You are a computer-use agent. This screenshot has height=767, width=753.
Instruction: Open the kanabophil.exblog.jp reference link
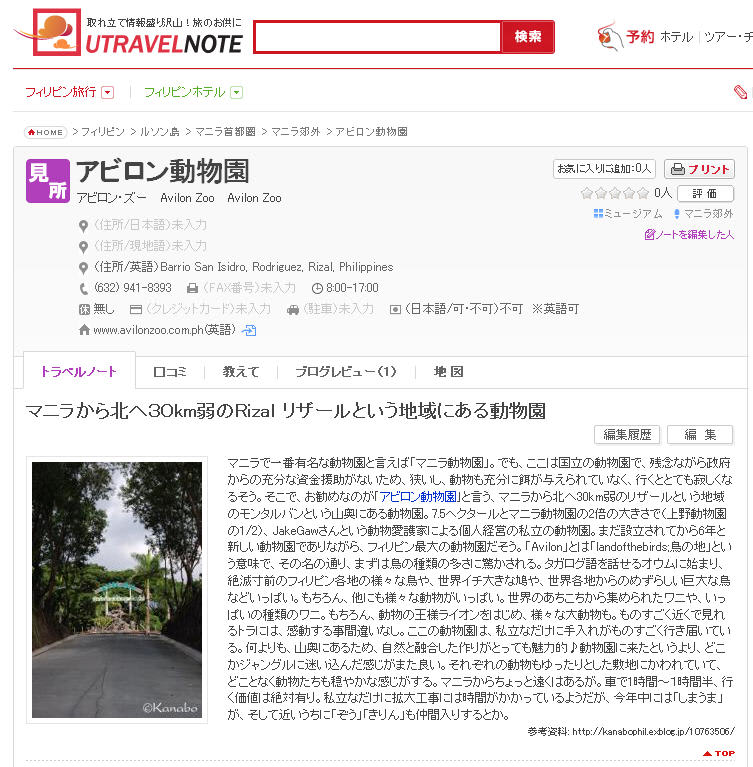[653, 732]
